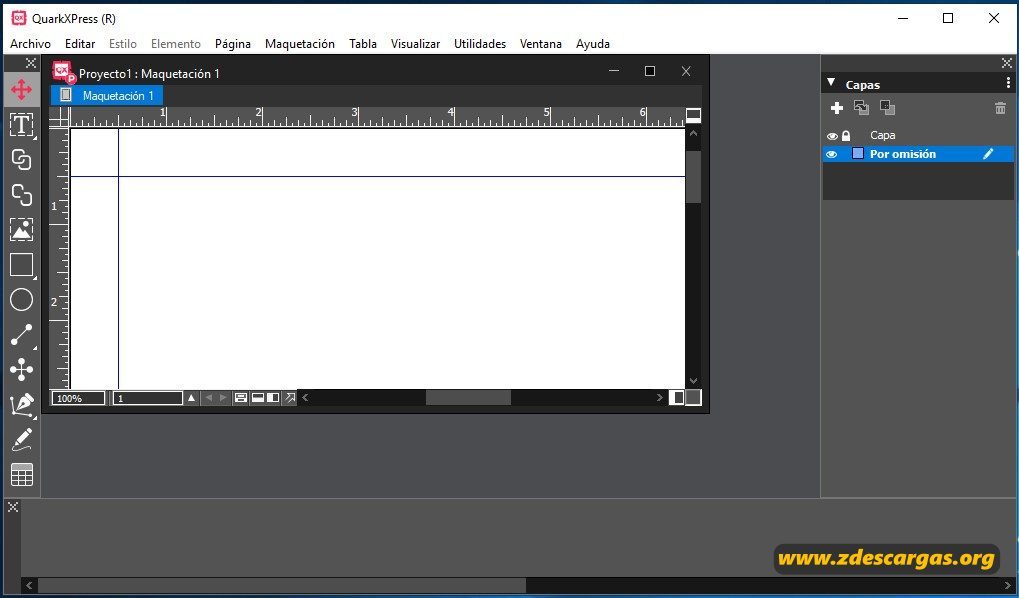Screen dimensions: 1019x598
Task: Select the Text Content tool
Action: tap(21, 125)
